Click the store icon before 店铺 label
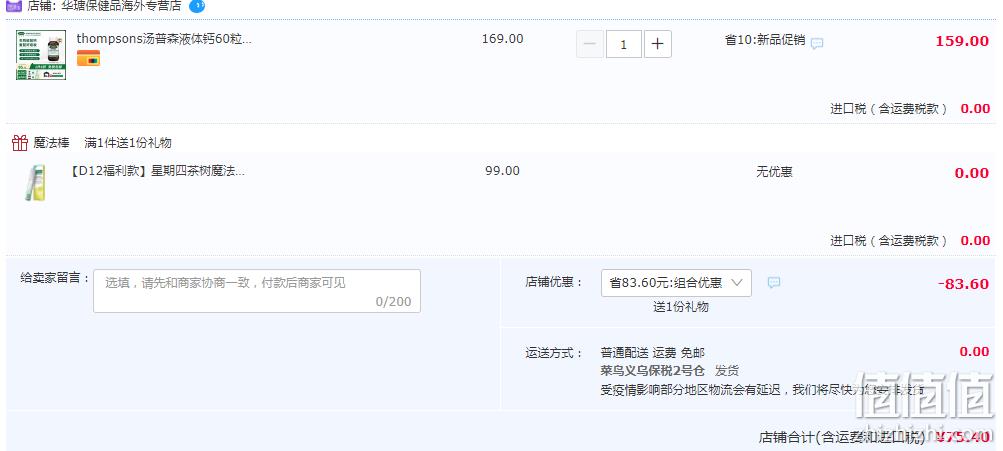Image resolution: width=1003 pixels, height=451 pixels. 14,5
